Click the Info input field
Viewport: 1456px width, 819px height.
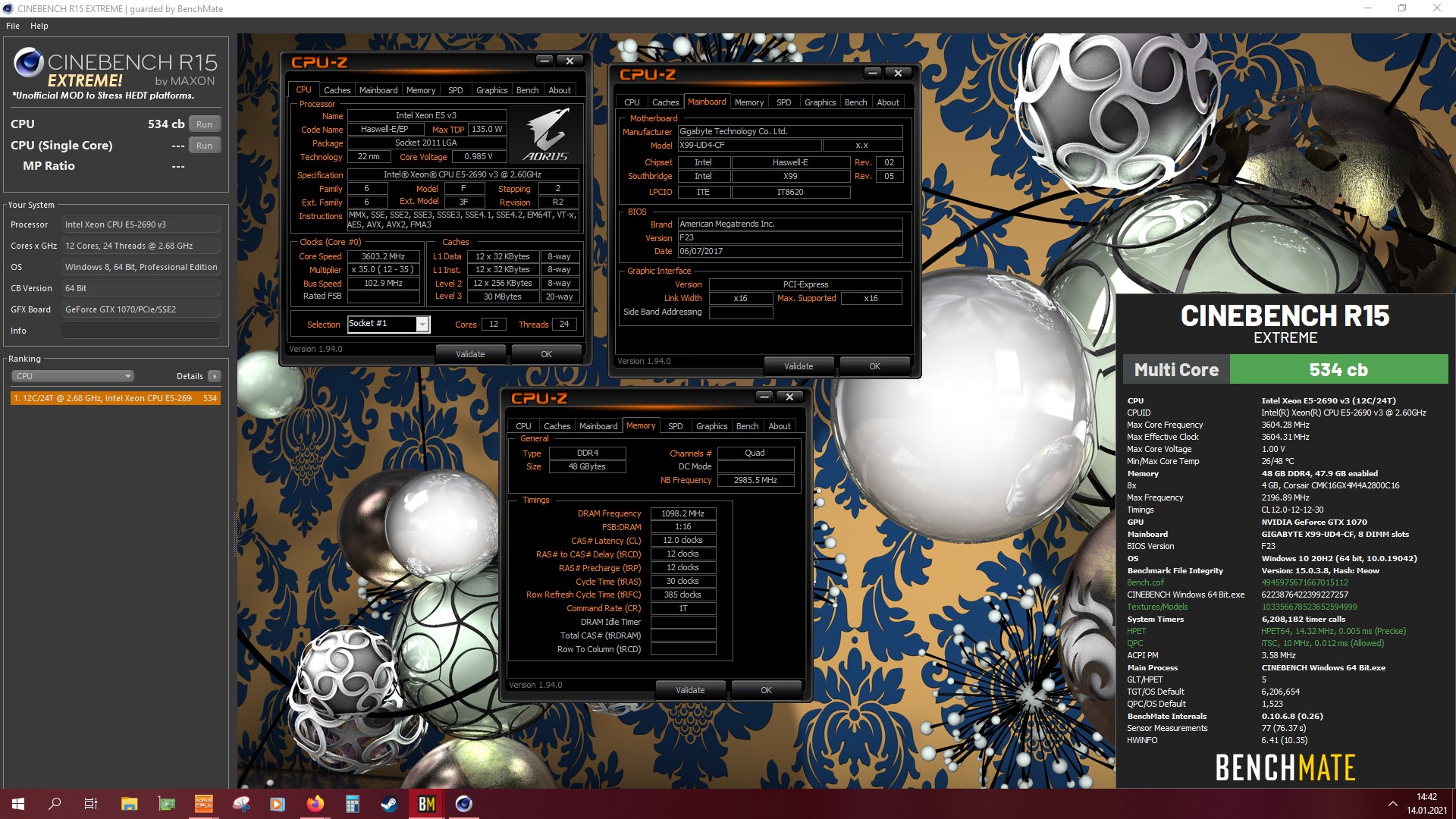point(141,331)
